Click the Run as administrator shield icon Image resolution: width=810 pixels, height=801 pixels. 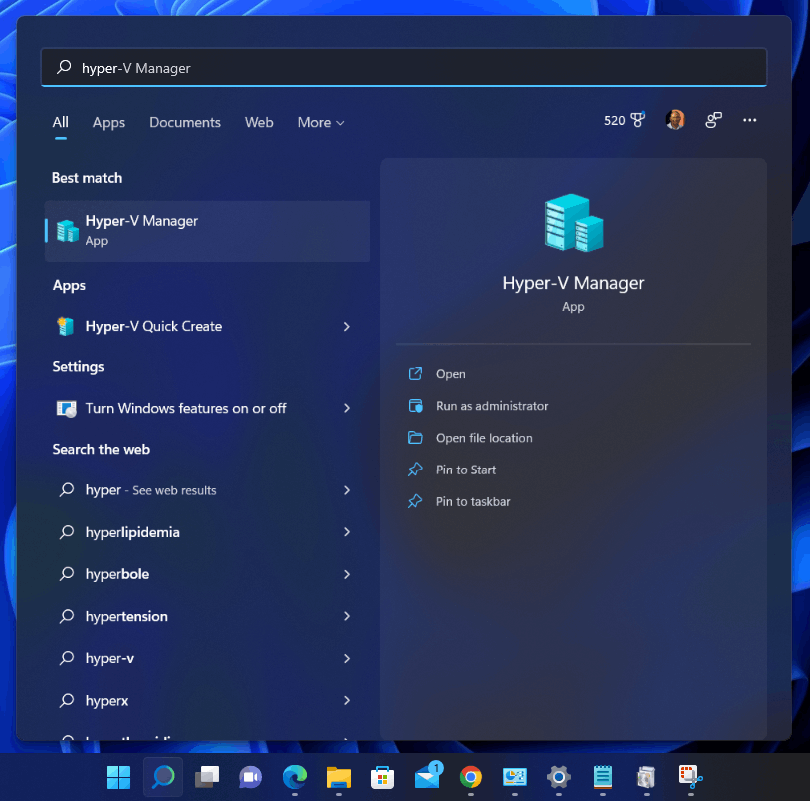coord(415,406)
